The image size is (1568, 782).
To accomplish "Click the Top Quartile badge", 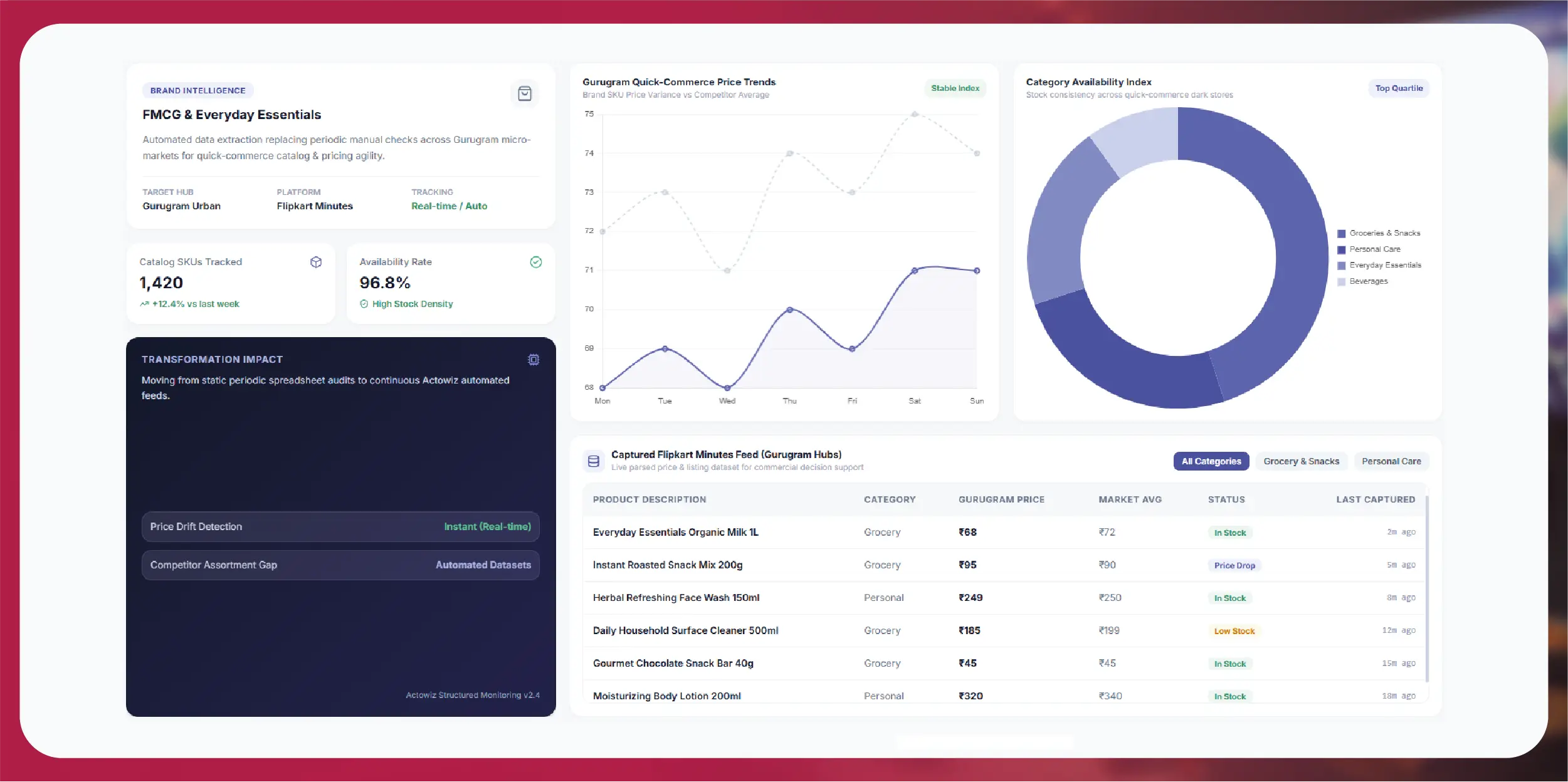I will 1399,88.
